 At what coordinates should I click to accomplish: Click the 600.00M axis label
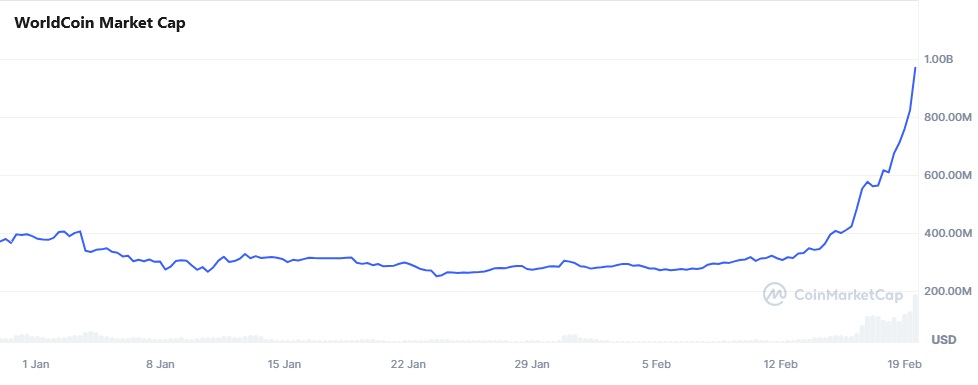click(x=948, y=175)
